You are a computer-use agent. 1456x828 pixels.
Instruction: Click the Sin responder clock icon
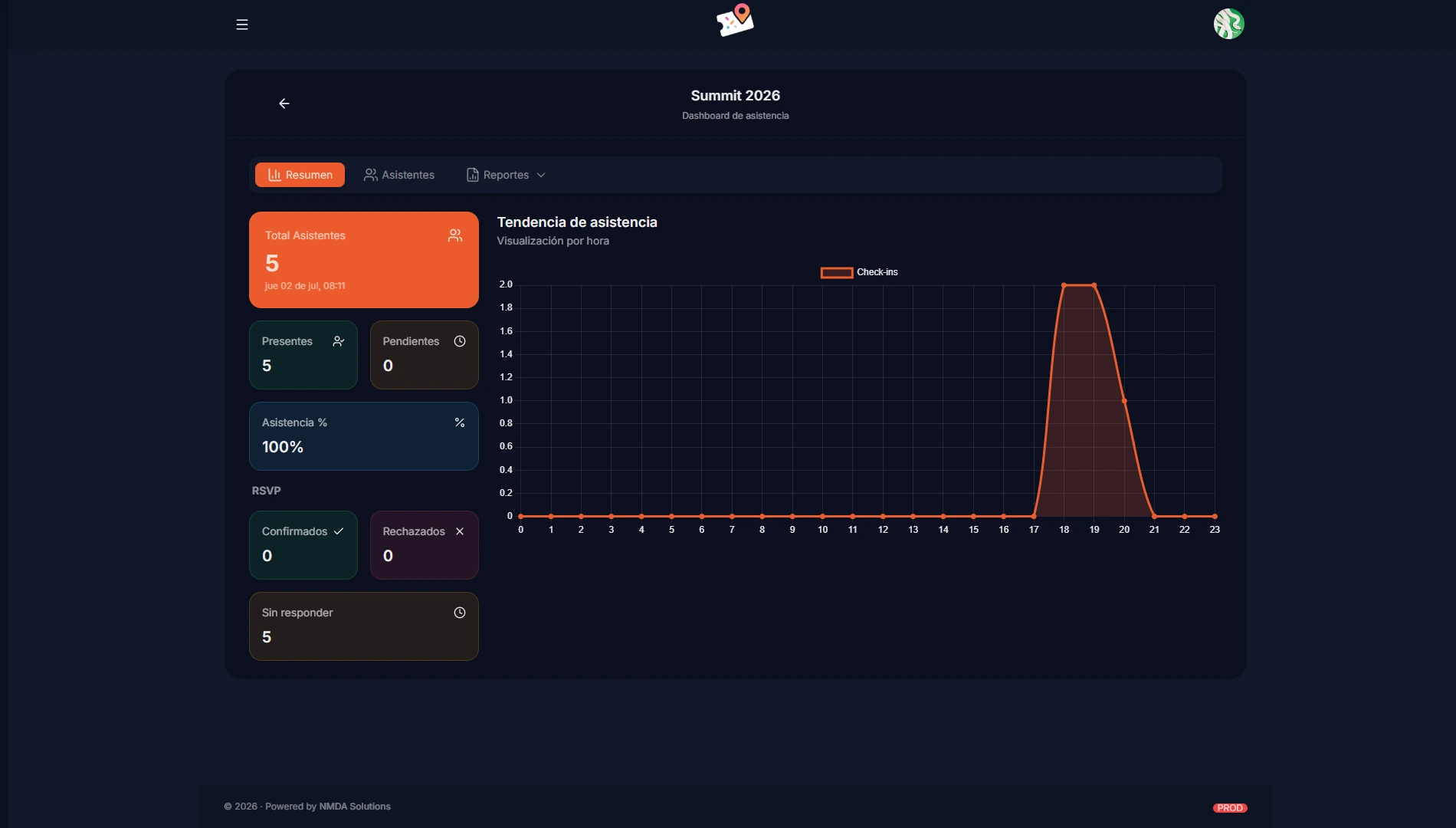(x=460, y=613)
